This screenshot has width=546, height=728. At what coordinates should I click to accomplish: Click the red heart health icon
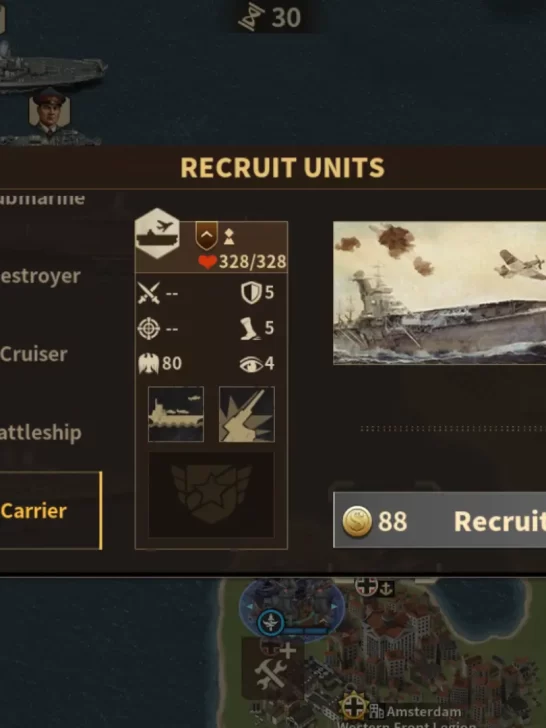(207, 262)
